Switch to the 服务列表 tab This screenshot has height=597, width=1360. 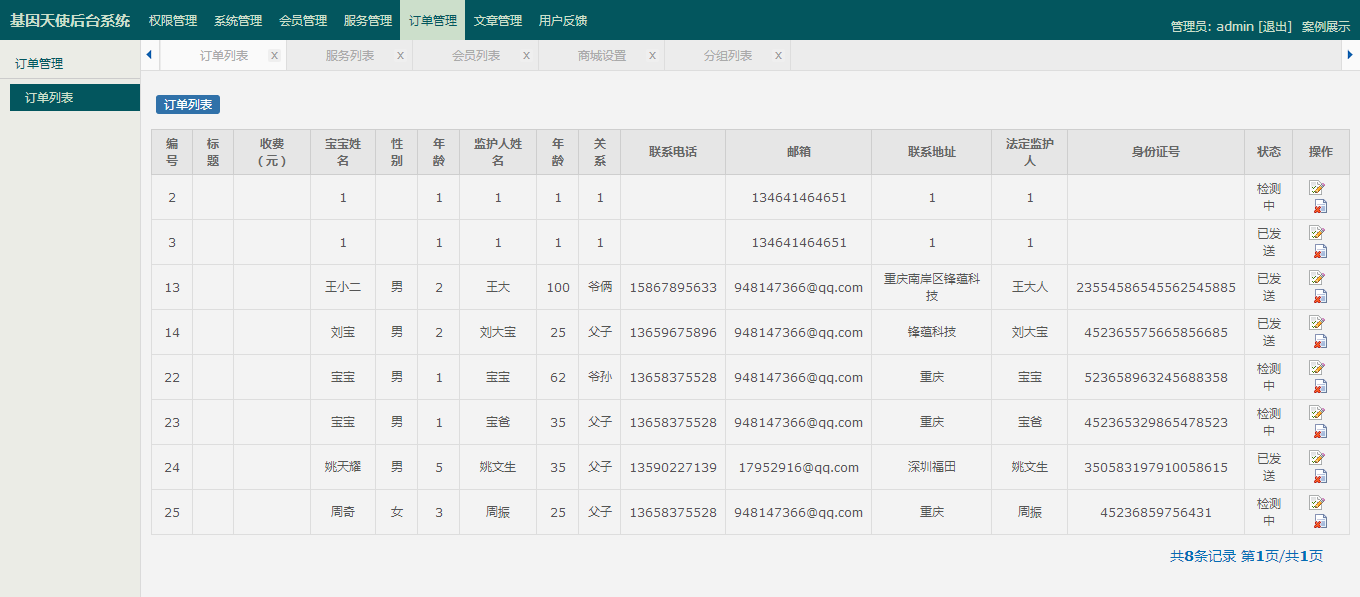click(350, 56)
